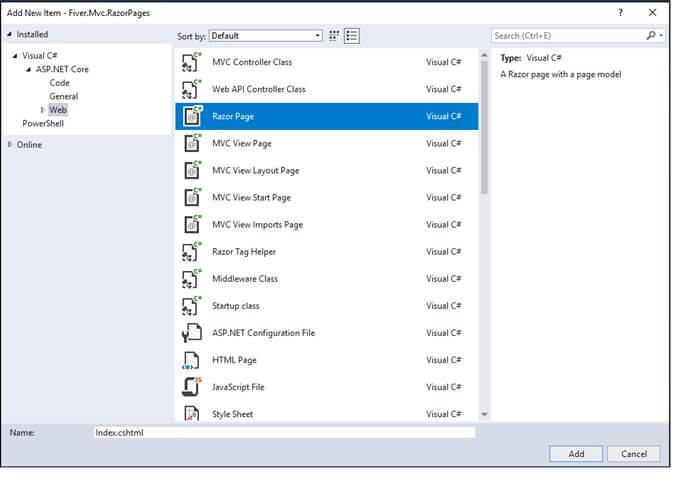673x483 pixels.
Task: Click the Add button
Action: click(x=576, y=454)
